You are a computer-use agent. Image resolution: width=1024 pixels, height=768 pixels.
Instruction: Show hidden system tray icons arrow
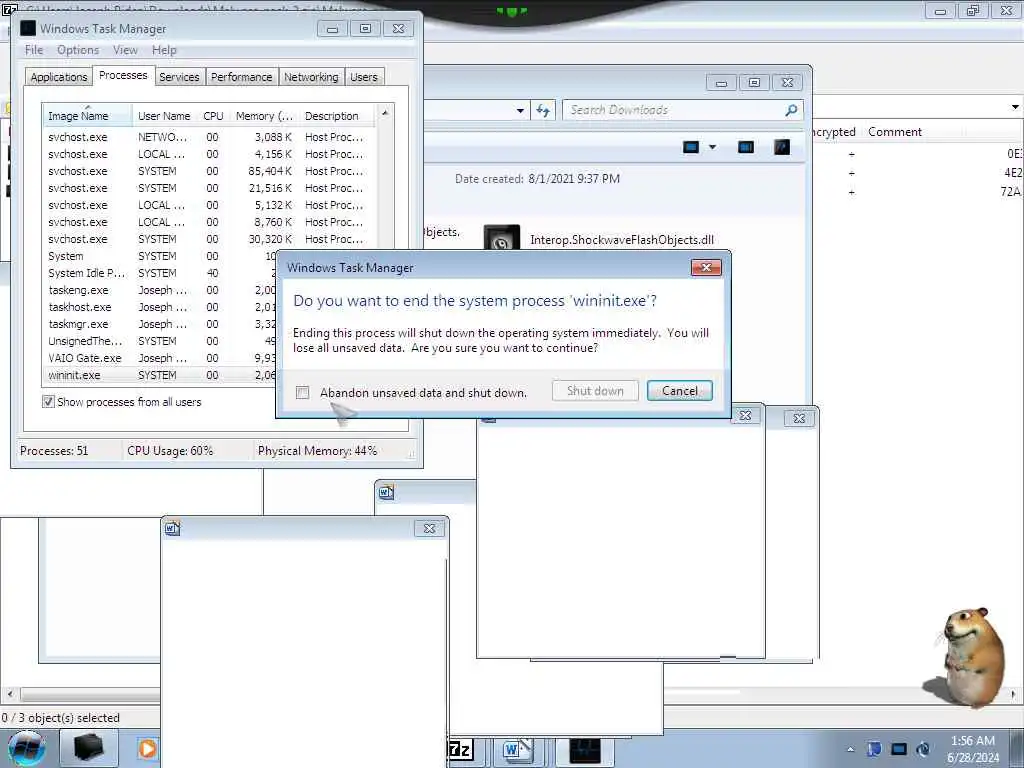click(850, 750)
